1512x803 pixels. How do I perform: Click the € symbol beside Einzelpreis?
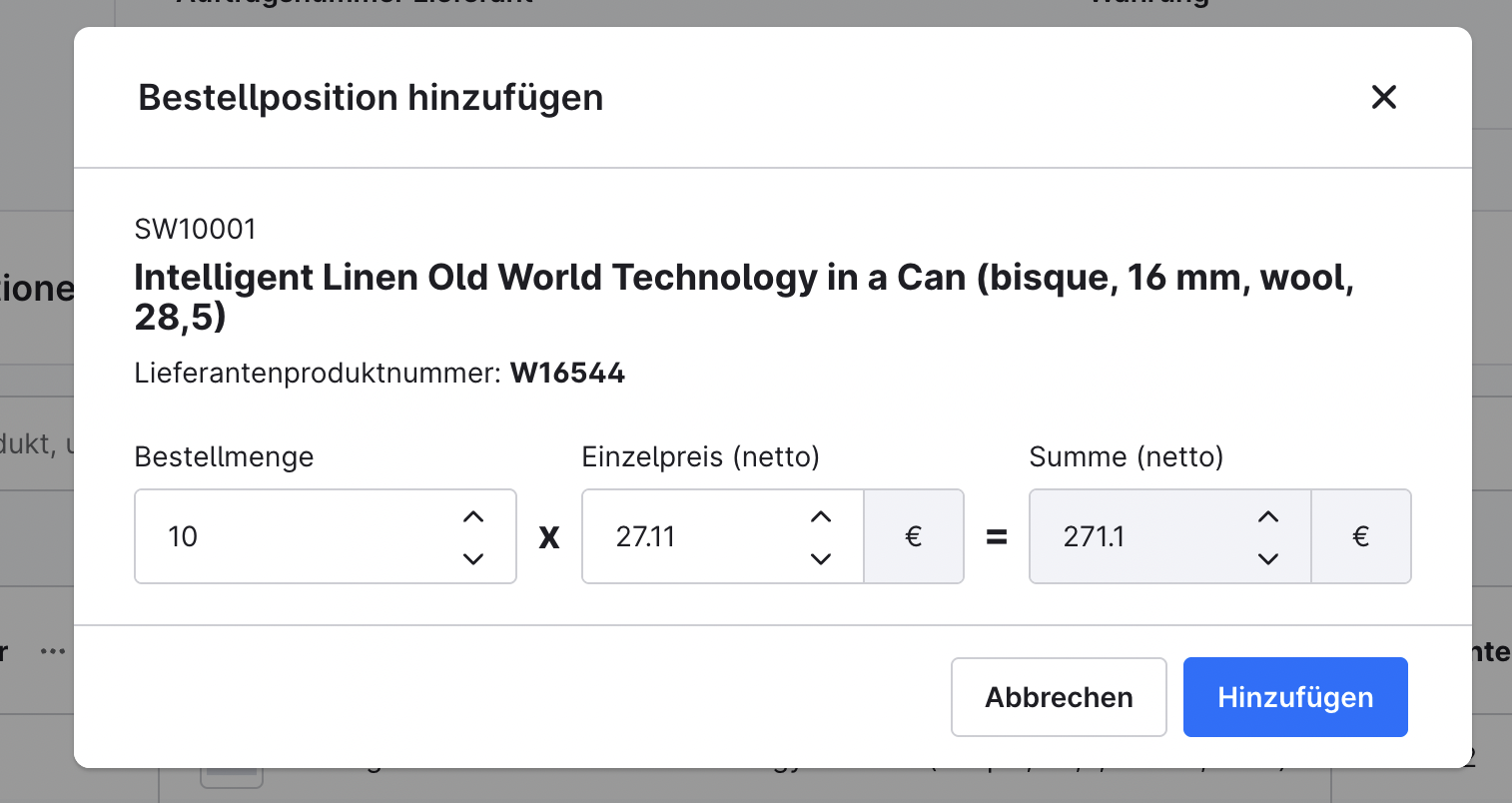coord(912,536)
